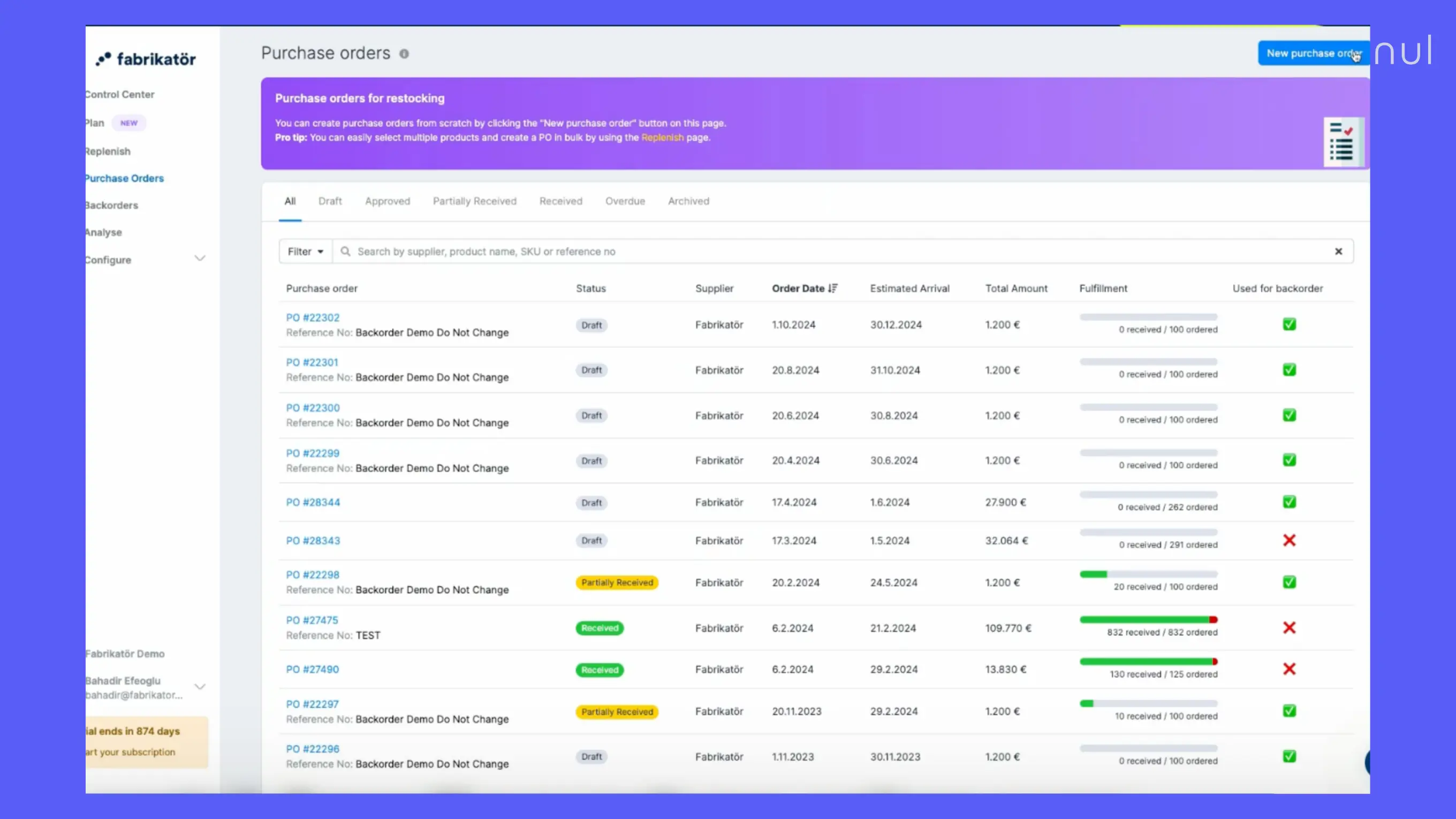
Task: Click Received badge for PO #27490
Action: 600,670
